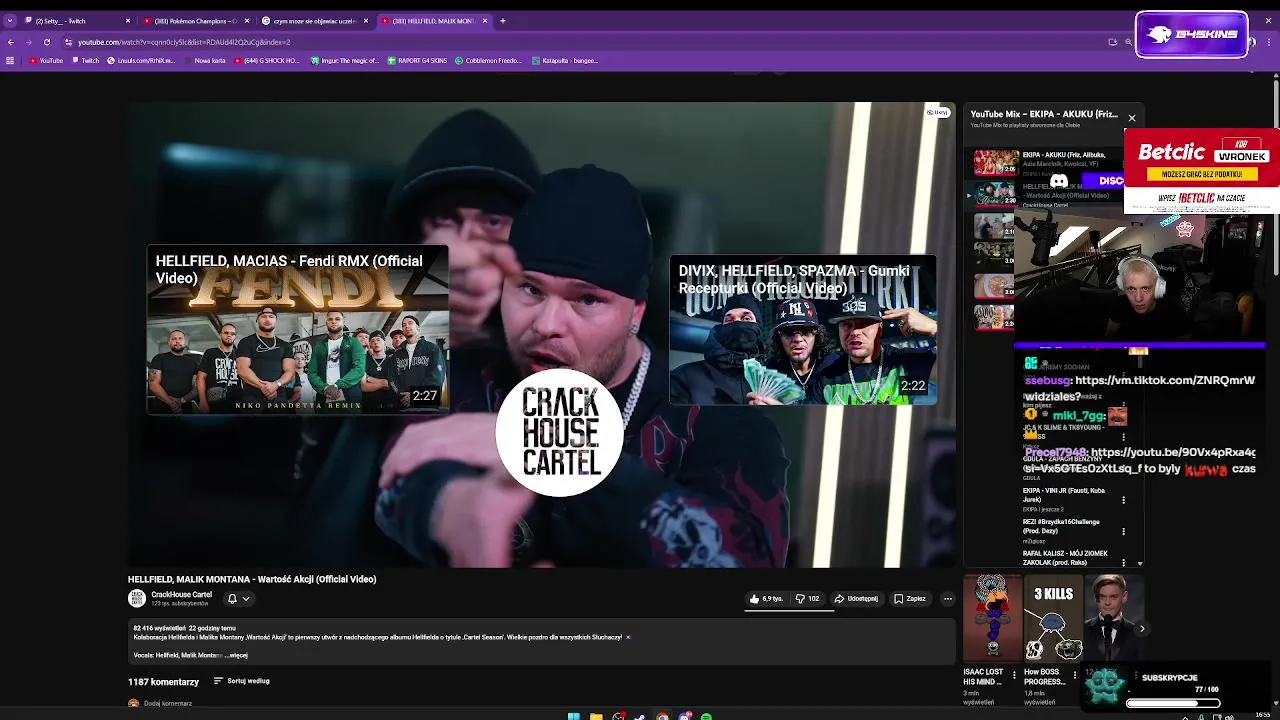Screen dimensions: 1280x720
Task: Click the G4SKINS logo overlay
Action: click(x=1192, y=35)
